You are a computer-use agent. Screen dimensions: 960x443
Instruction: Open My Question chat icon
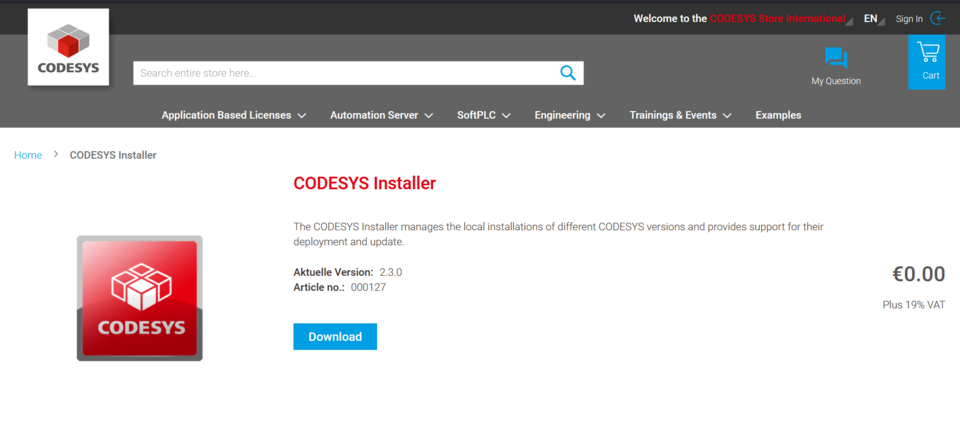[836, 58]
